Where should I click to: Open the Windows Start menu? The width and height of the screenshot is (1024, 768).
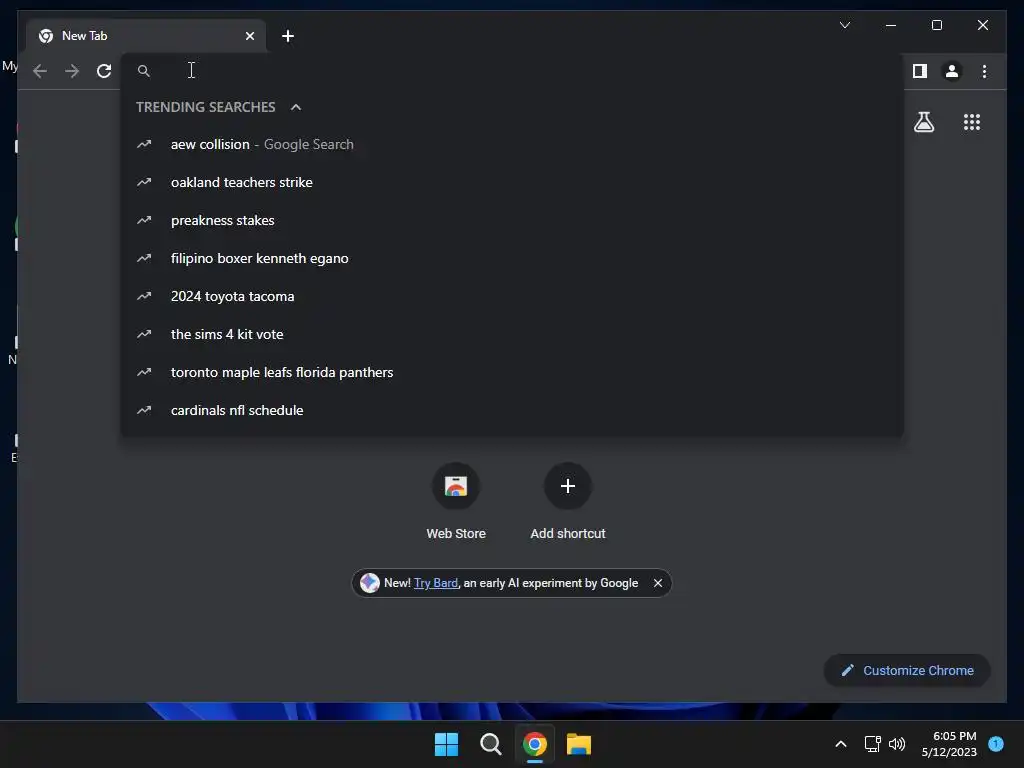click(x=447, y=744)
